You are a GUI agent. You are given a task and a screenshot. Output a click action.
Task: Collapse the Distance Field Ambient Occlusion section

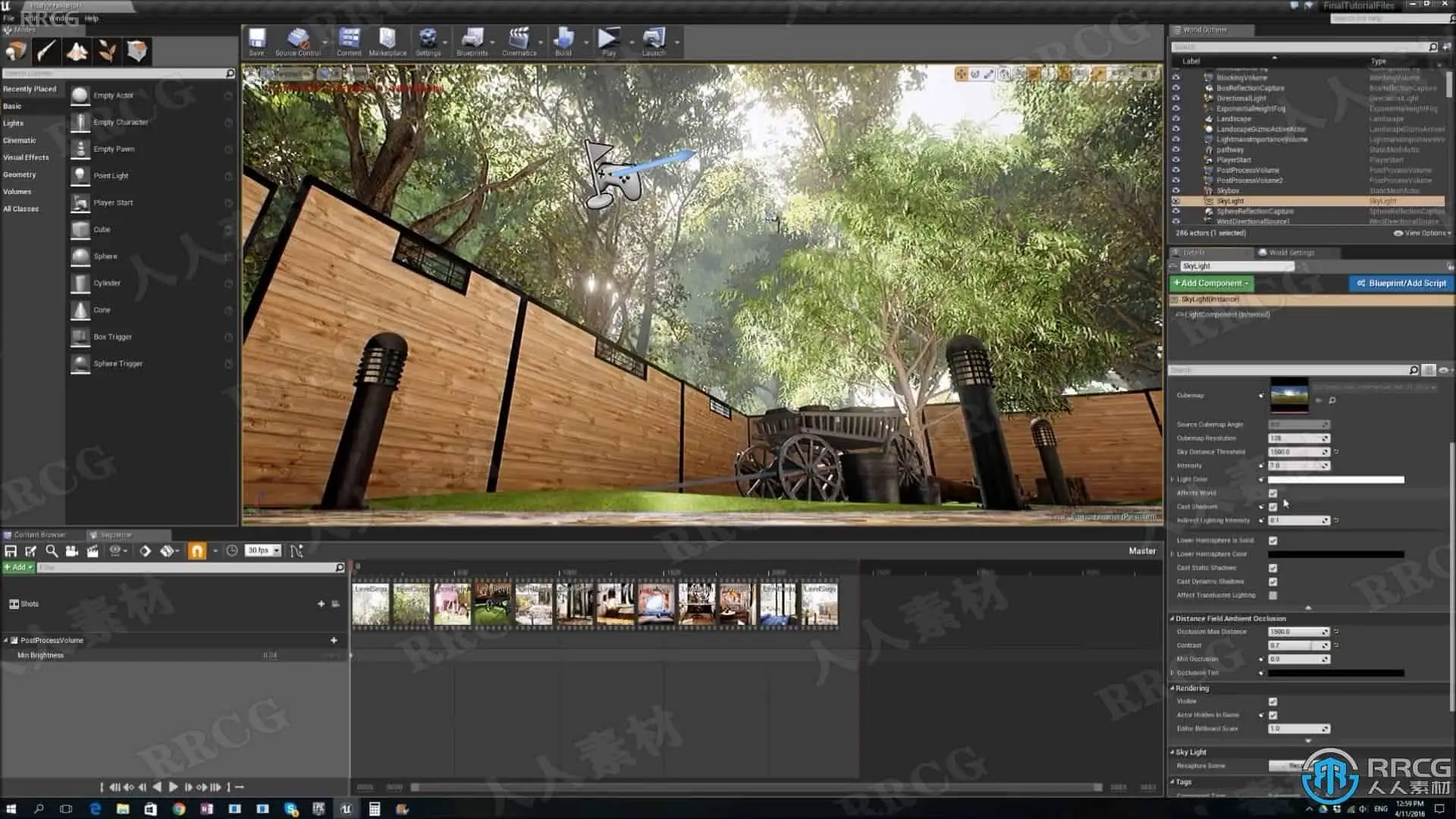click(1172, 619)
